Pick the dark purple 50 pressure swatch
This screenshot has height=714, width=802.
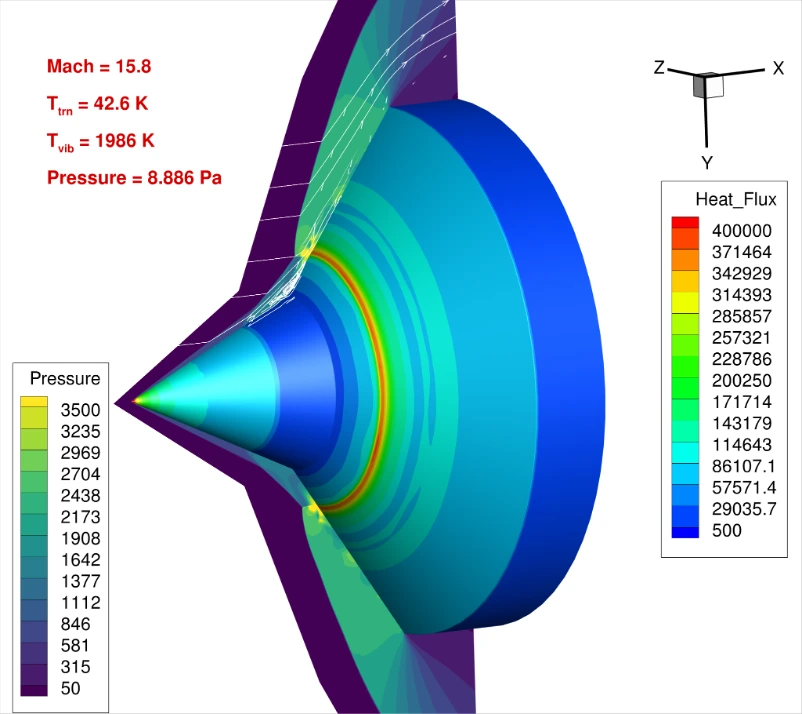click(34, 689)
